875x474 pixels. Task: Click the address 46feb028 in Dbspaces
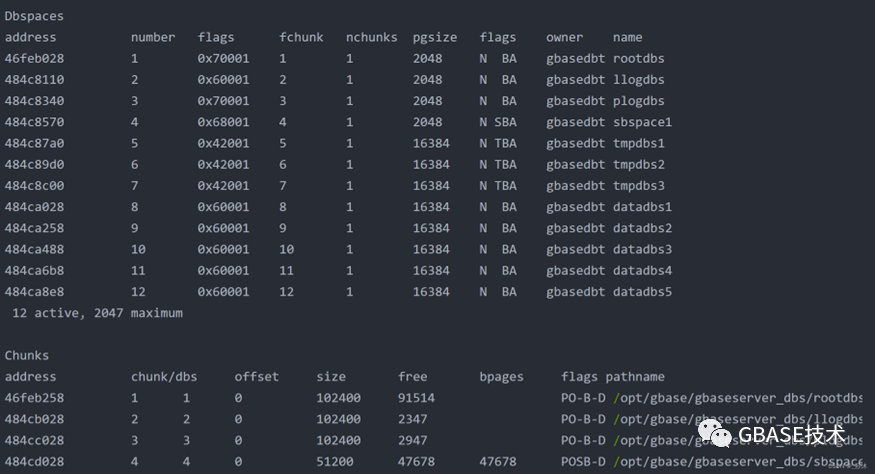click(x=34, y=59)
